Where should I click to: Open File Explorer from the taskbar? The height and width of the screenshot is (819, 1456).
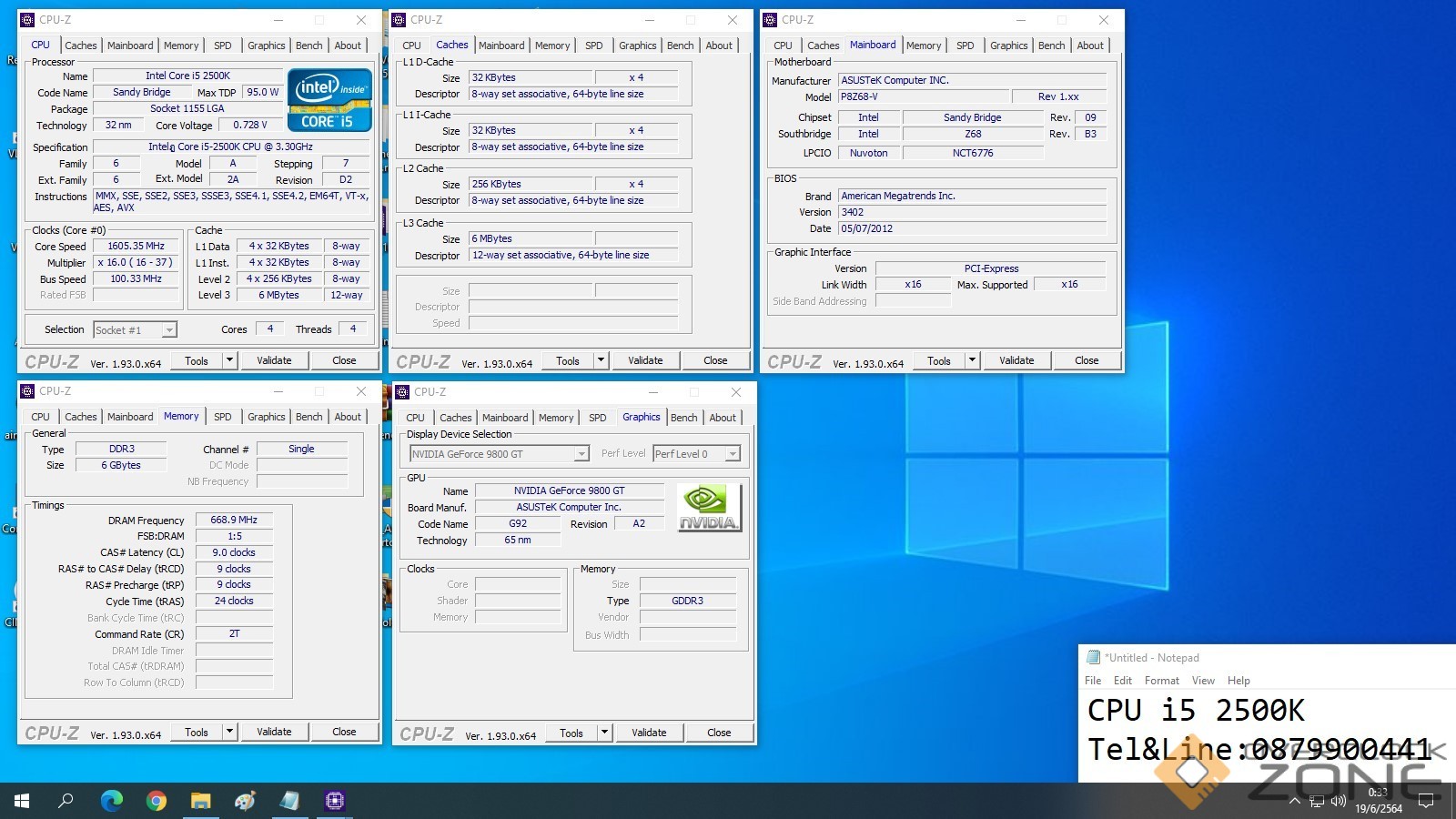pos(200,801)
